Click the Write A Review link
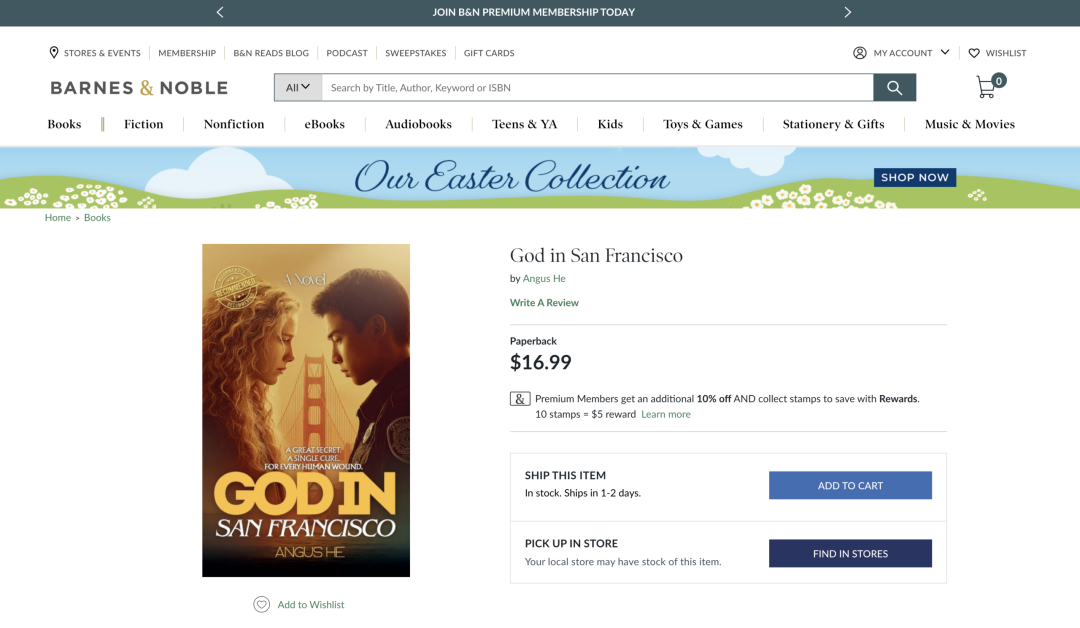1080x628 pixels. 544,302
